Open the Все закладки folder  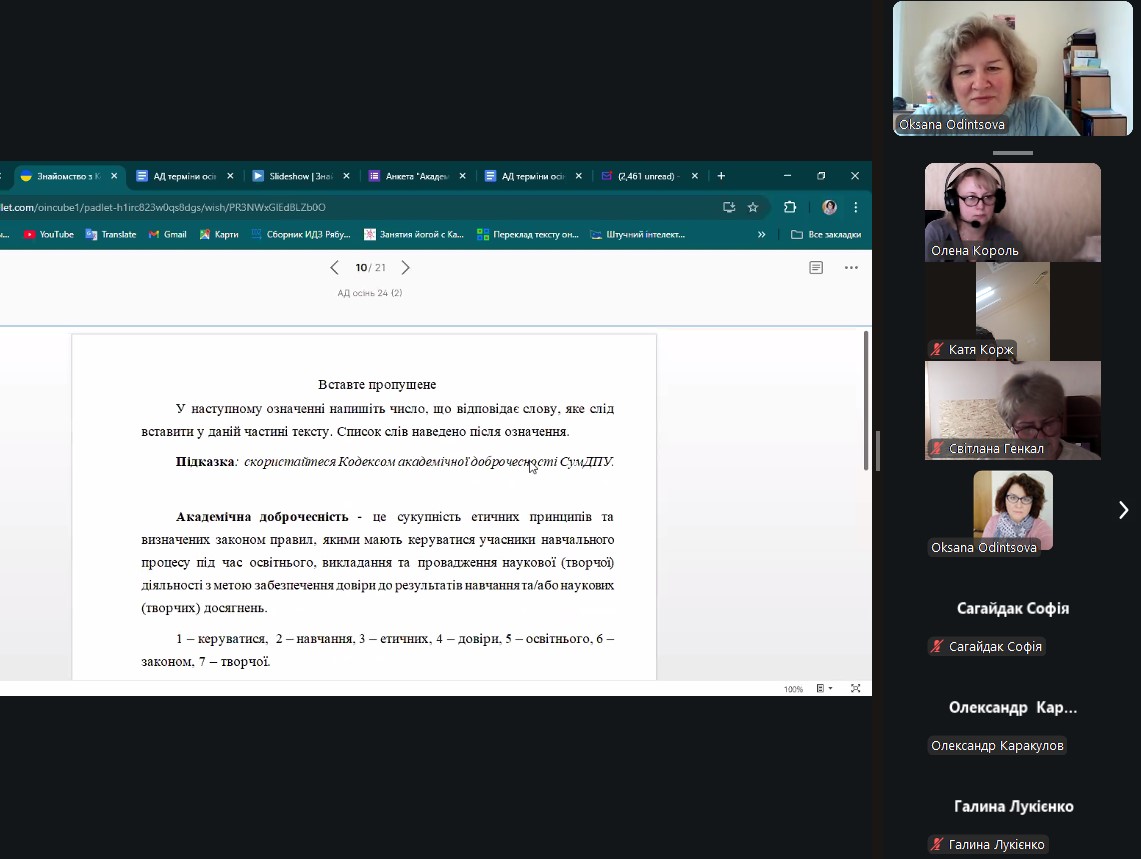tap(826, 235)
